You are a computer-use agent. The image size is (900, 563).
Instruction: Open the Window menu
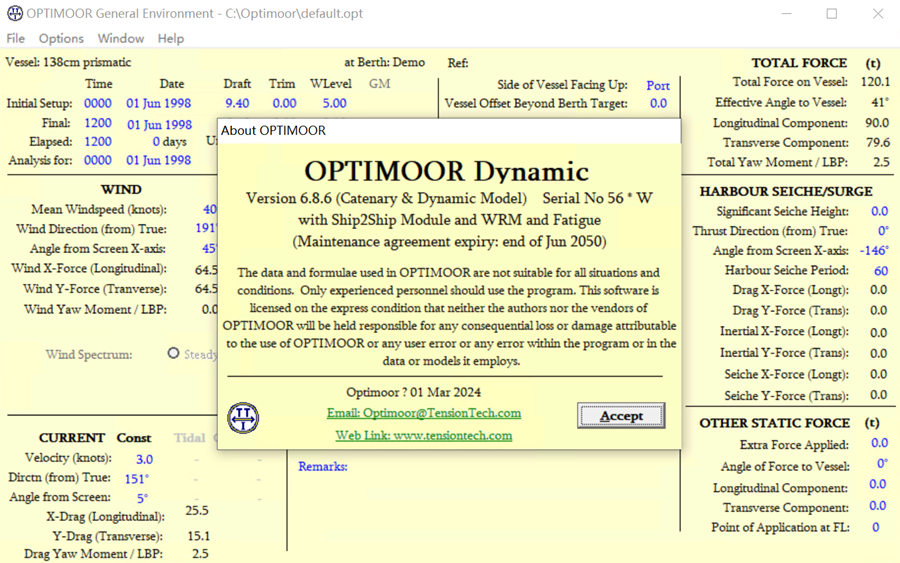coord(121,38)
